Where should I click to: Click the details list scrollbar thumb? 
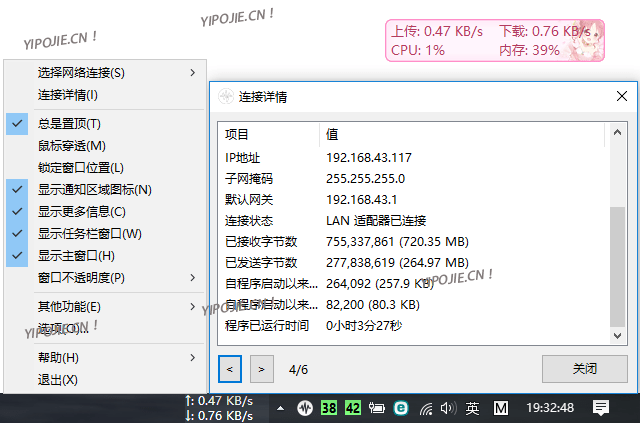tap(618, 267)
